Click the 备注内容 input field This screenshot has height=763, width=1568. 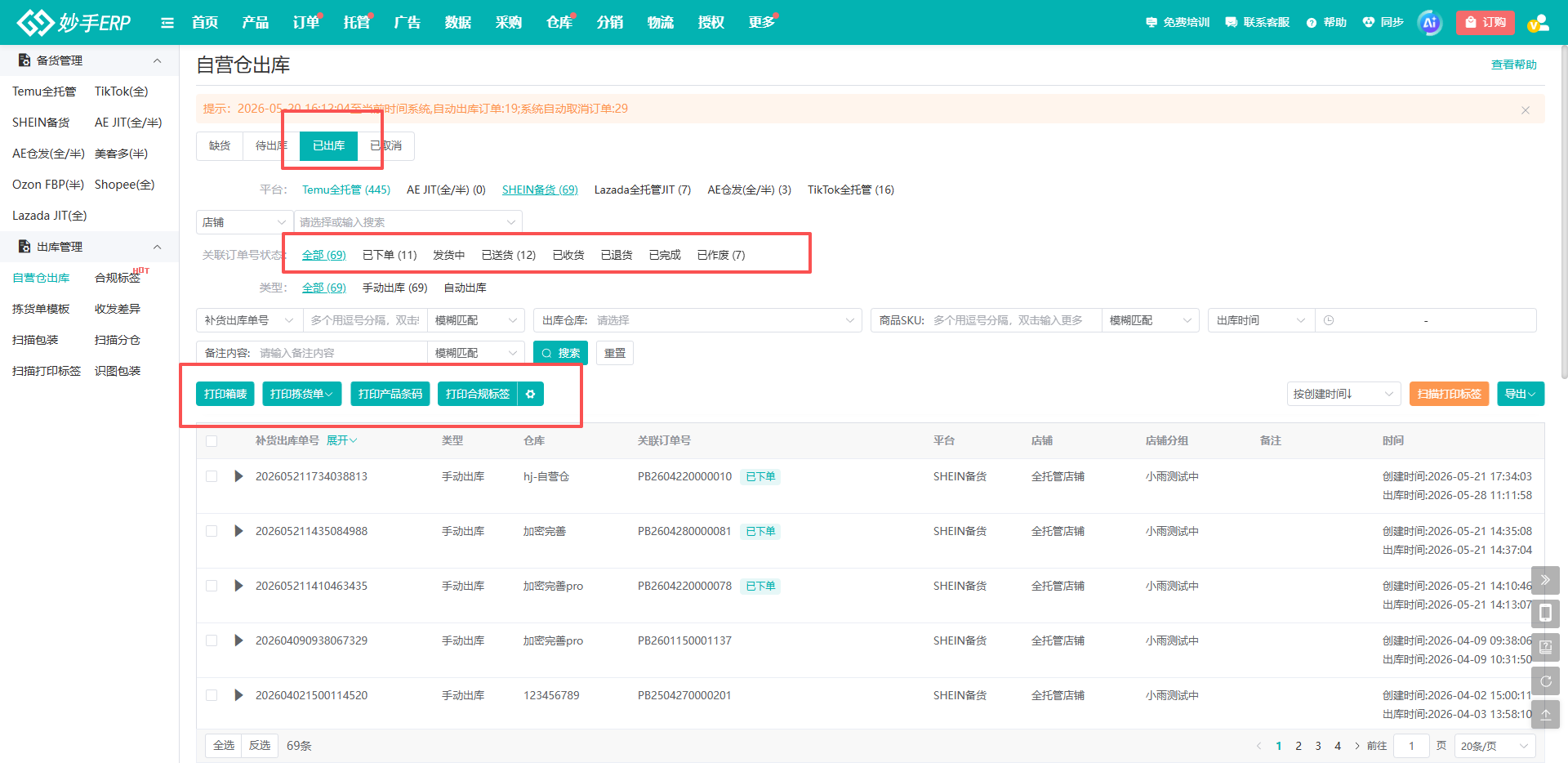[x=341, y=353]
